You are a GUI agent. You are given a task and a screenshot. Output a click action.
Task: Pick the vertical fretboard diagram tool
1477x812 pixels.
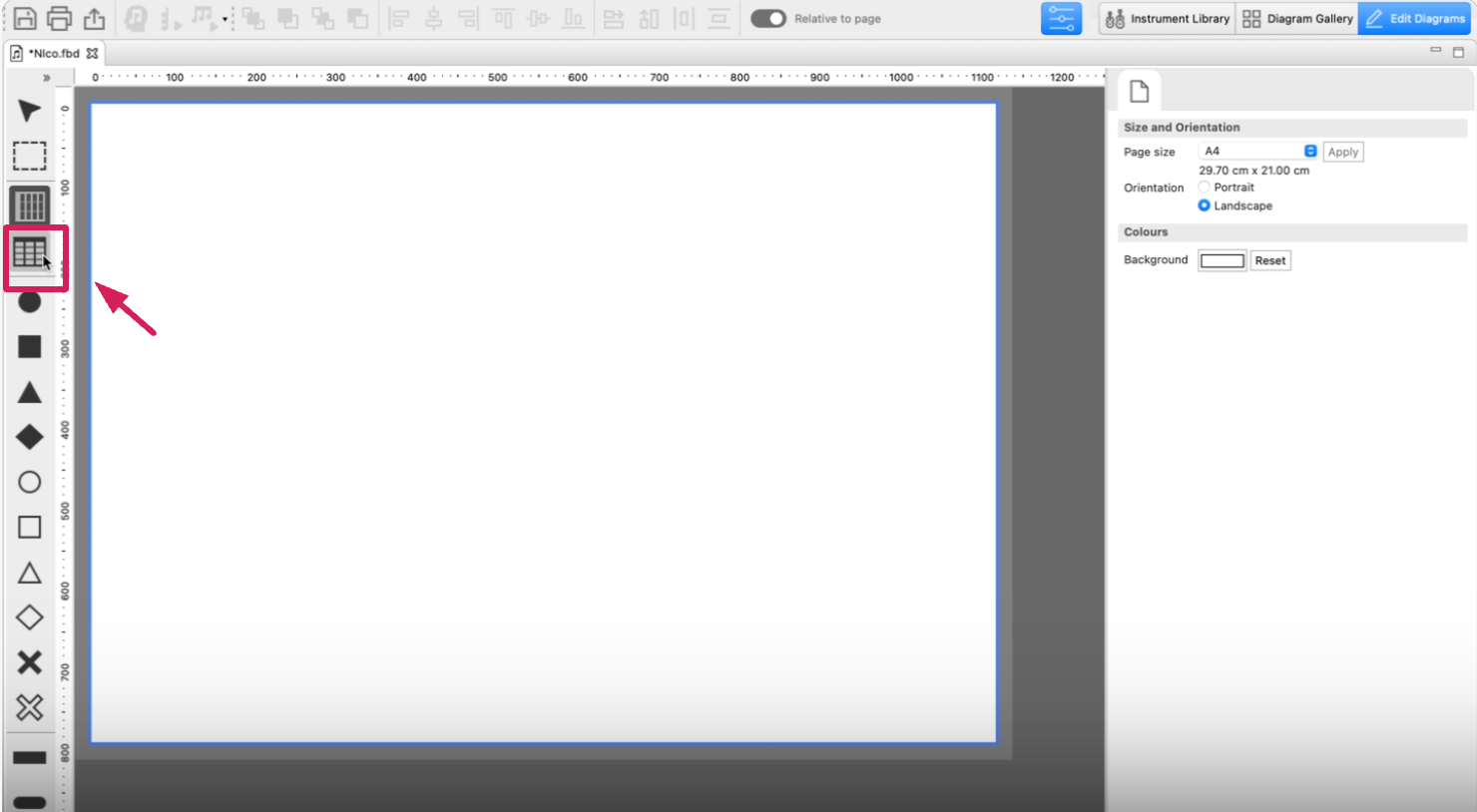tap(30, 205)
